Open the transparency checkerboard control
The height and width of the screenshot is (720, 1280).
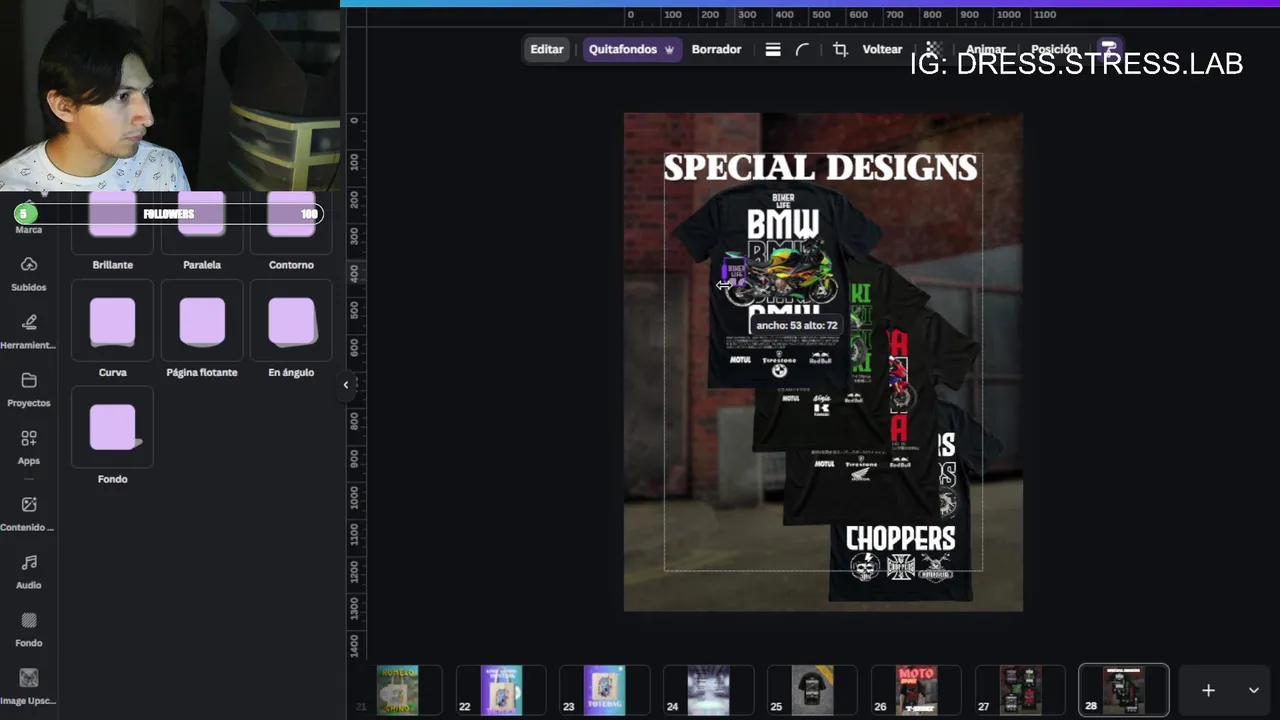[933, 49]
